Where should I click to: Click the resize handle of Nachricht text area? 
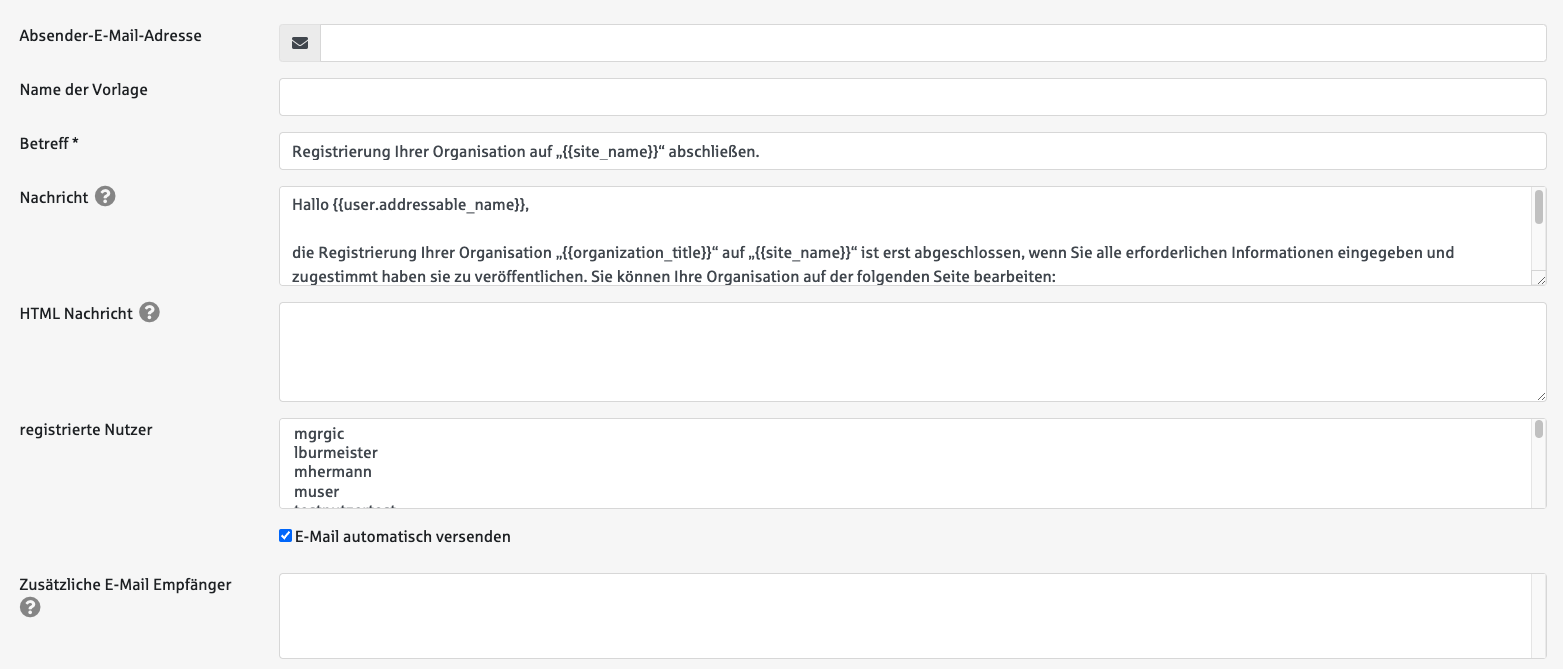pos(1540,280)
